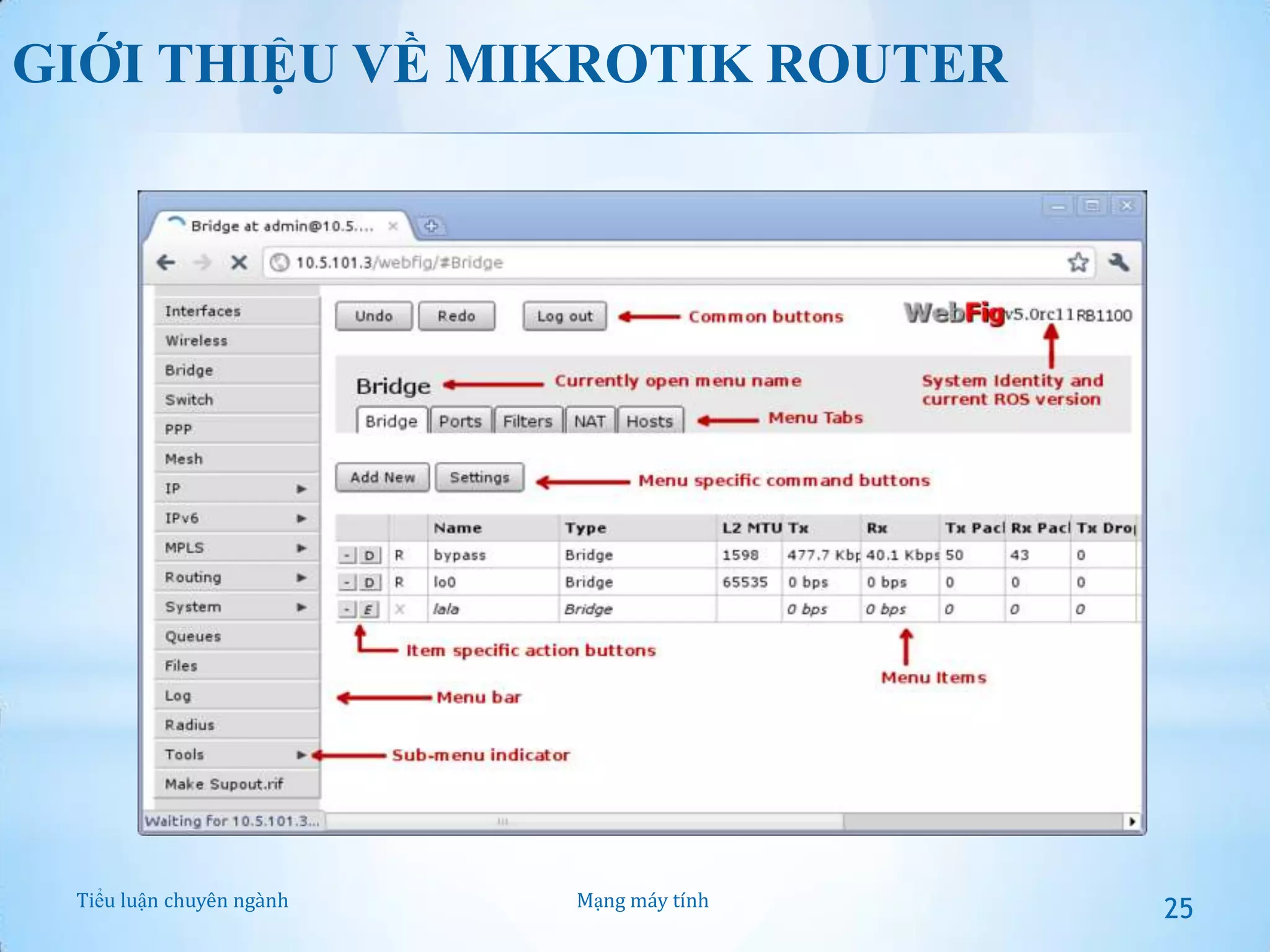Expand the IP submenu arrow
Image resolution: width=1270 pixels, height=952 pixels.
point(302,489)
